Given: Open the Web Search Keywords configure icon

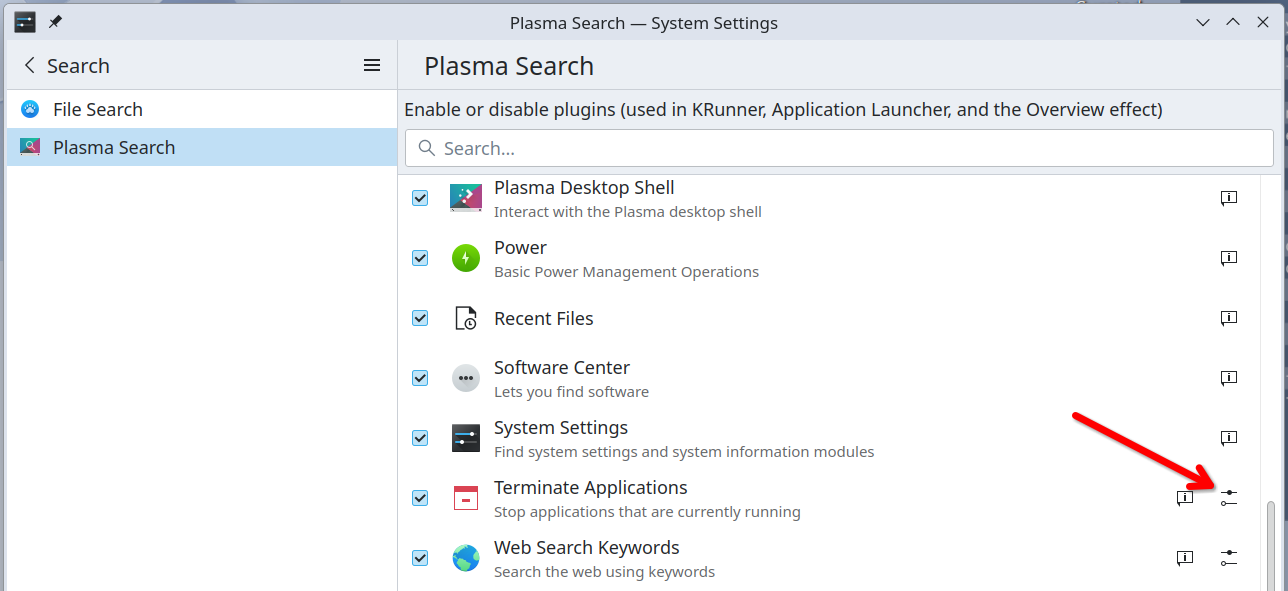Looking at the screenshot, I should 1229,558.
